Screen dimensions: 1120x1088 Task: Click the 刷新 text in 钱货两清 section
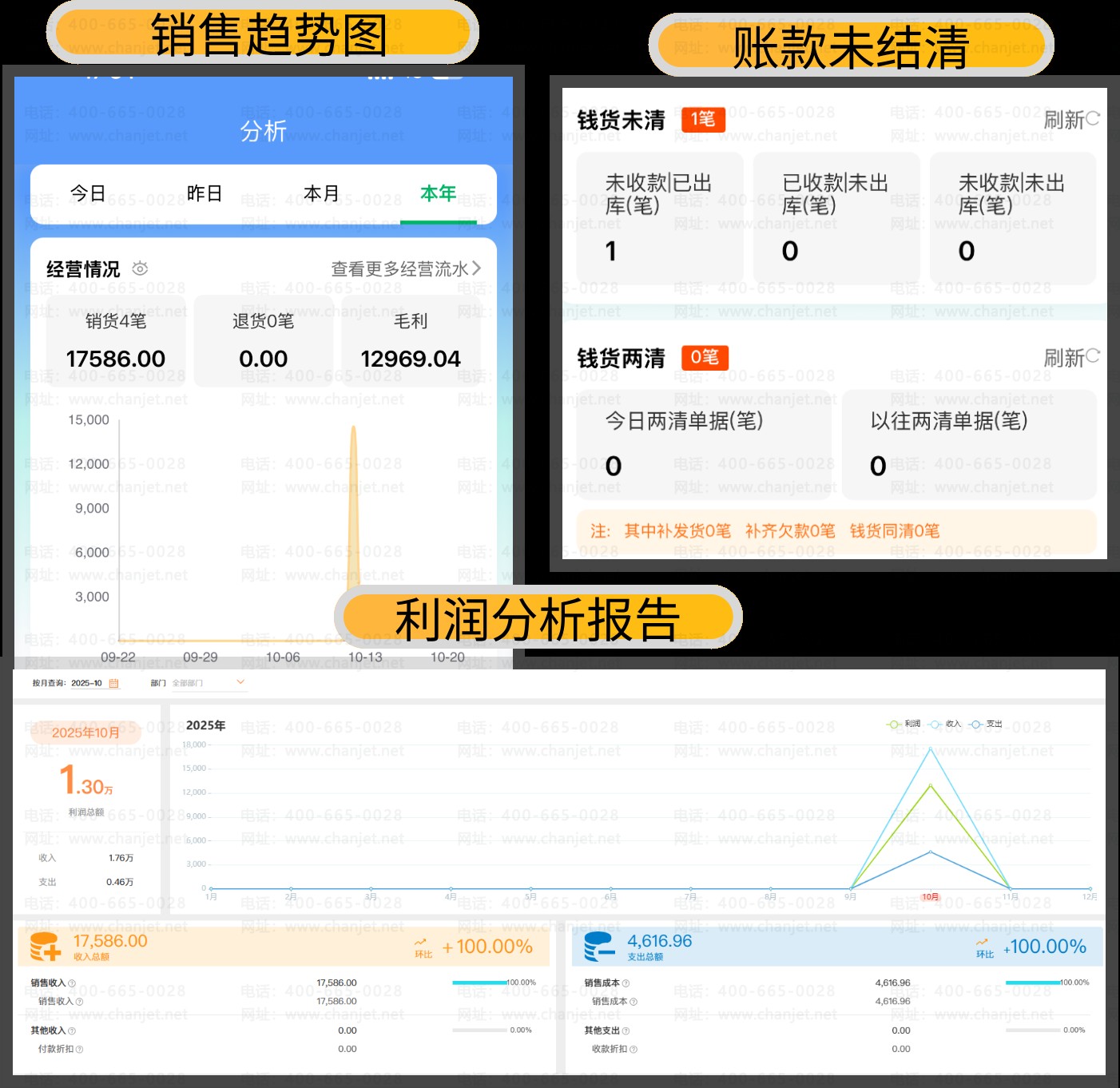pos(1064,358)
